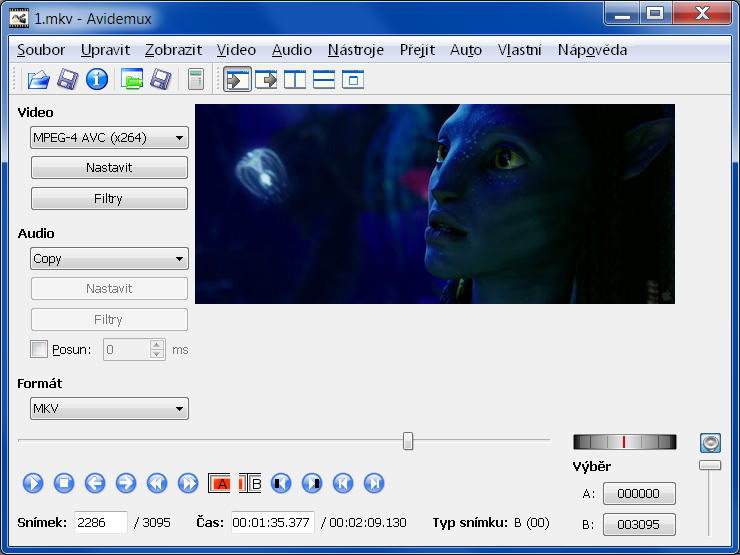Click the Load project green folder icon
This screenshot has width=740, height=555.
[132, 79]
